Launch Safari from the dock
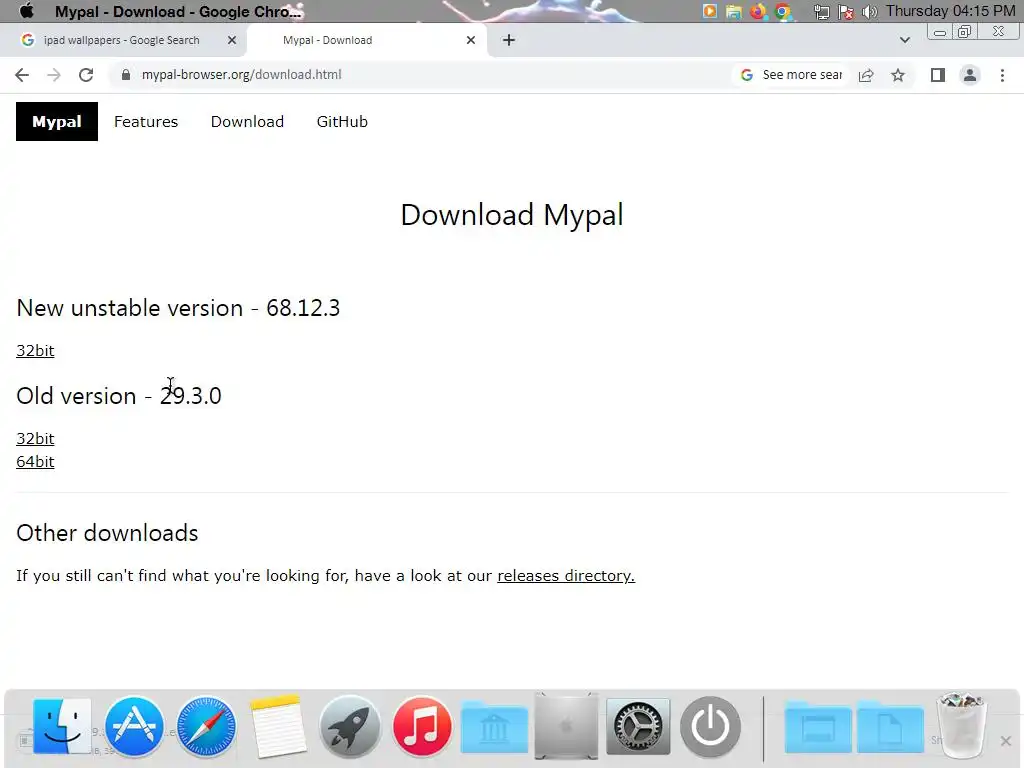1024x768 pixels. [206, 726]
